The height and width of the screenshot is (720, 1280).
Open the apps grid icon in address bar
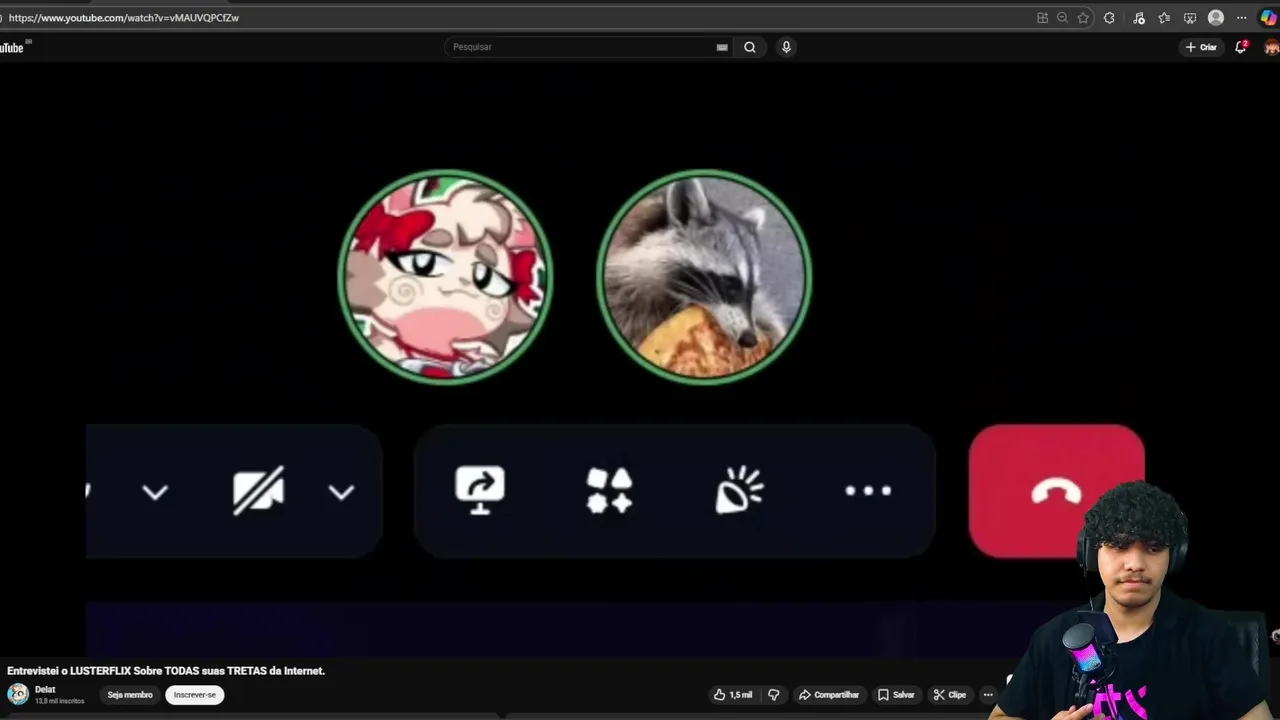[1042, 18]
